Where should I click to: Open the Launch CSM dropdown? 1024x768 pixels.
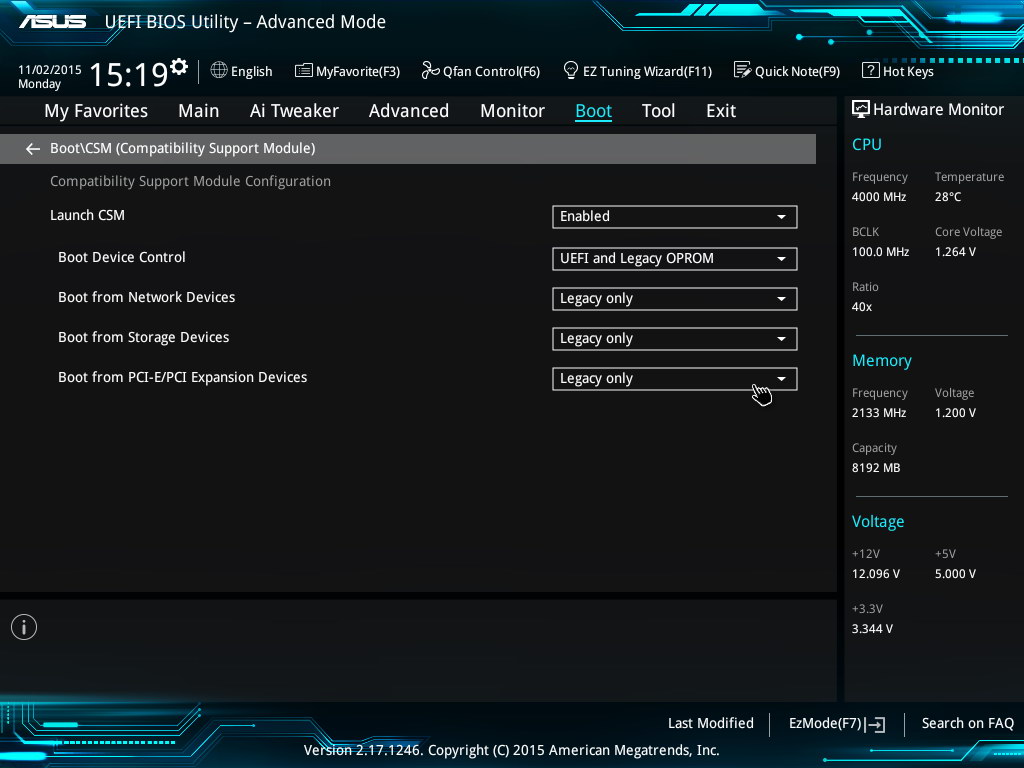tap(674, 216)
